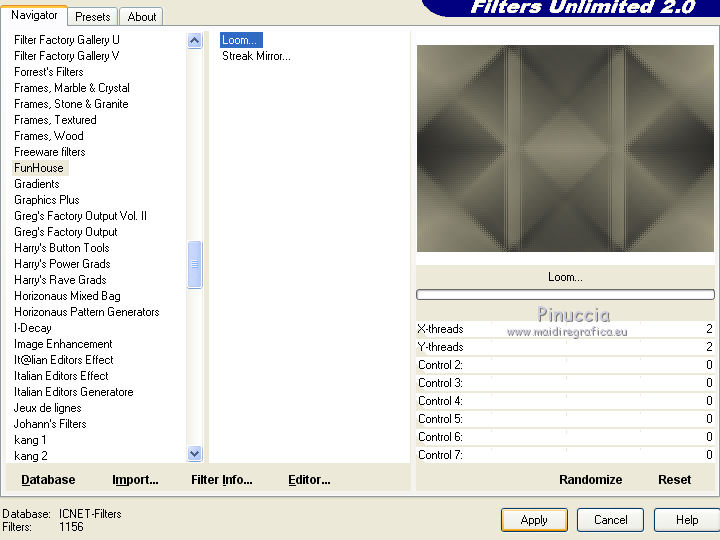Click the progress bar under Loom title
Viewport: 720px width, 540px height.
pos(565,294)
